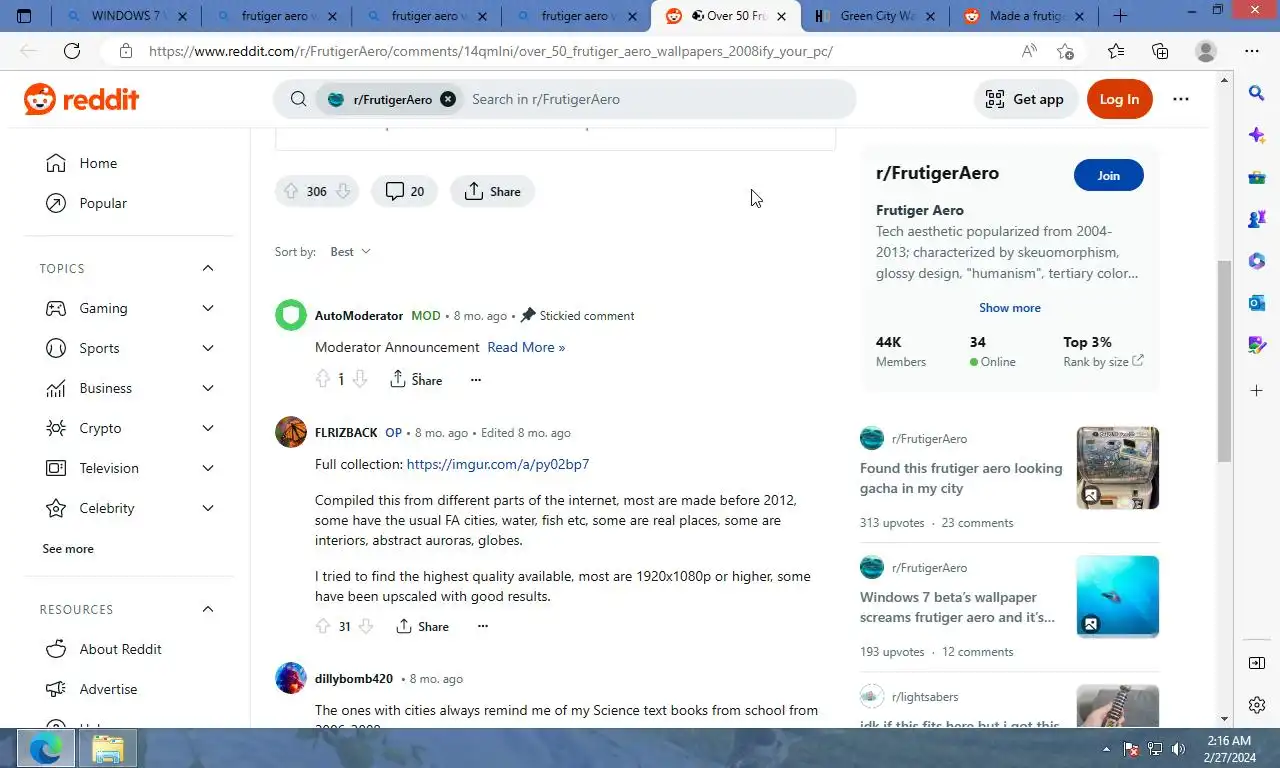Share the FLRIZBACK comment
Viewport: 1280px width, 768px height.
[422, 626]
